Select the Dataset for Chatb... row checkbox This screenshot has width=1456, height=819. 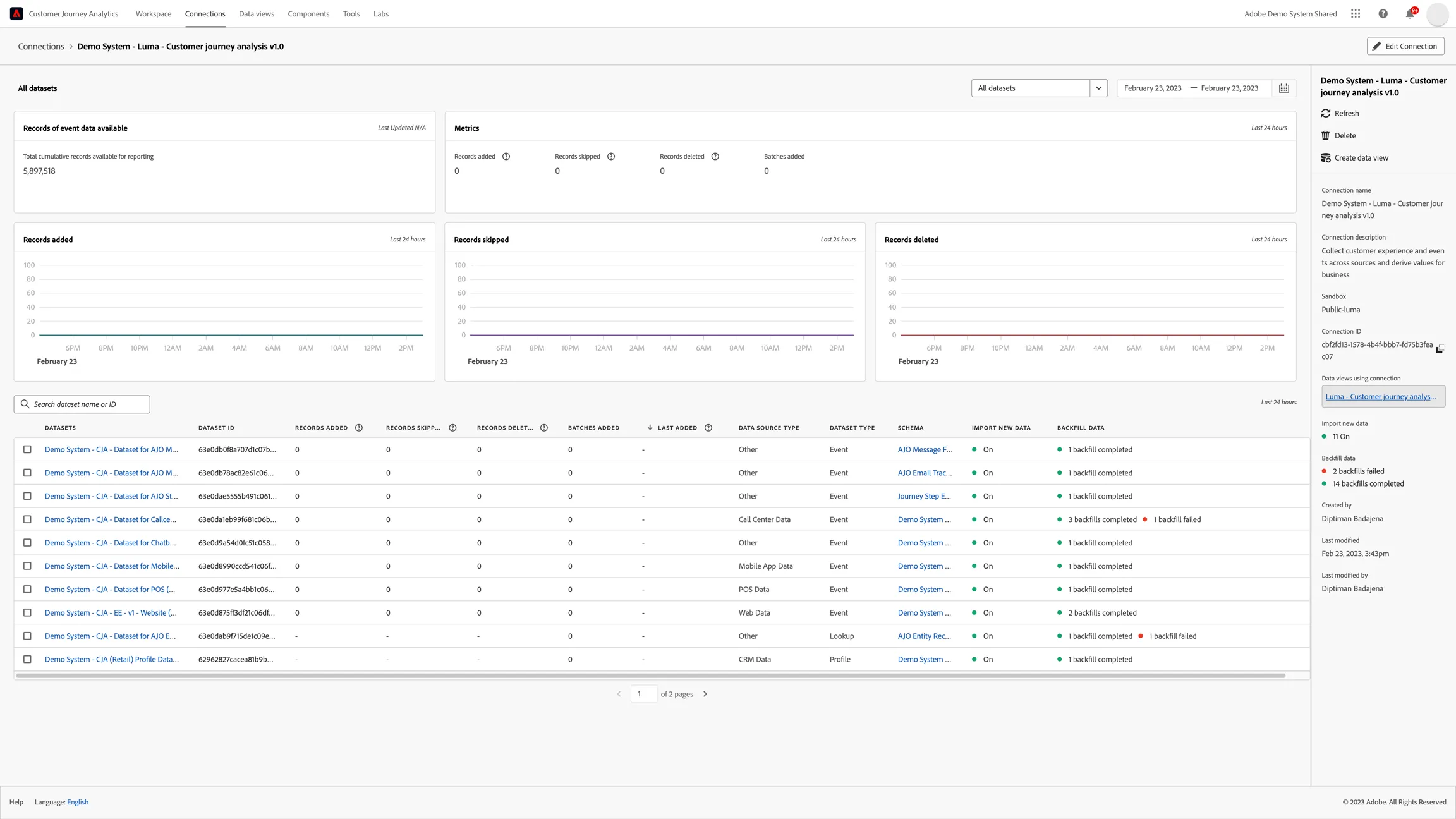[27, 543]
